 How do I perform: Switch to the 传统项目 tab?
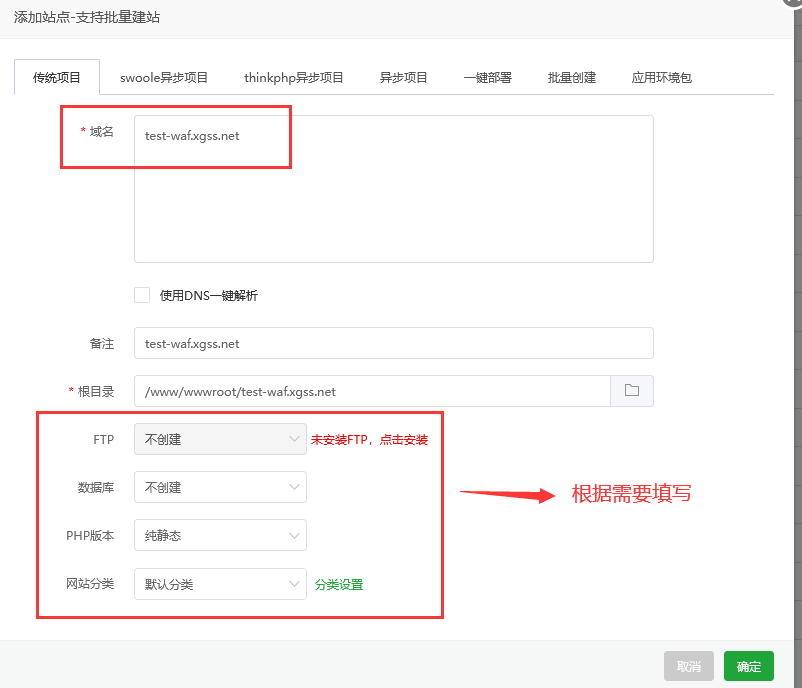57,77
